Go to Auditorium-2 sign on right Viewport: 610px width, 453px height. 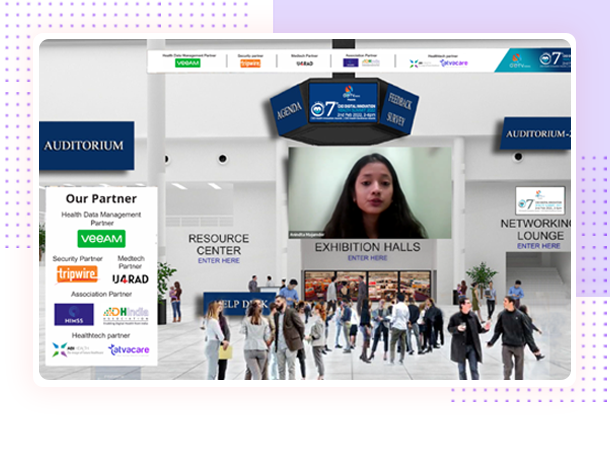tap(538, 134)
